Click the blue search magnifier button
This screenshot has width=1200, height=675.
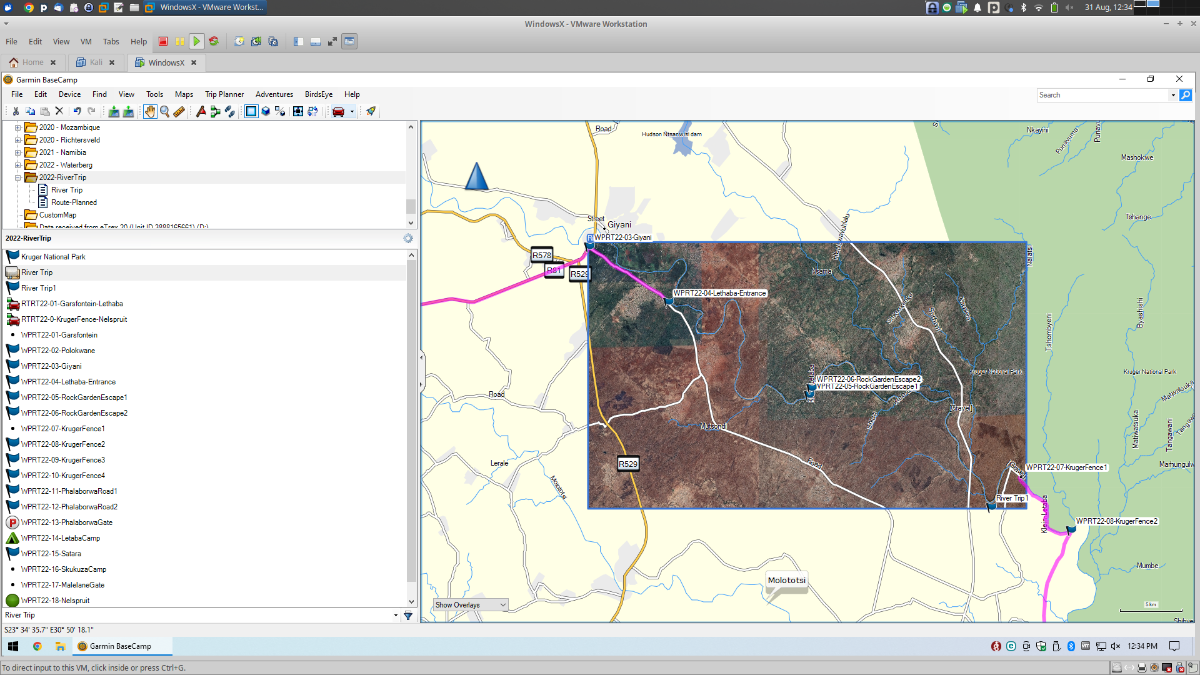point(1186,95)
